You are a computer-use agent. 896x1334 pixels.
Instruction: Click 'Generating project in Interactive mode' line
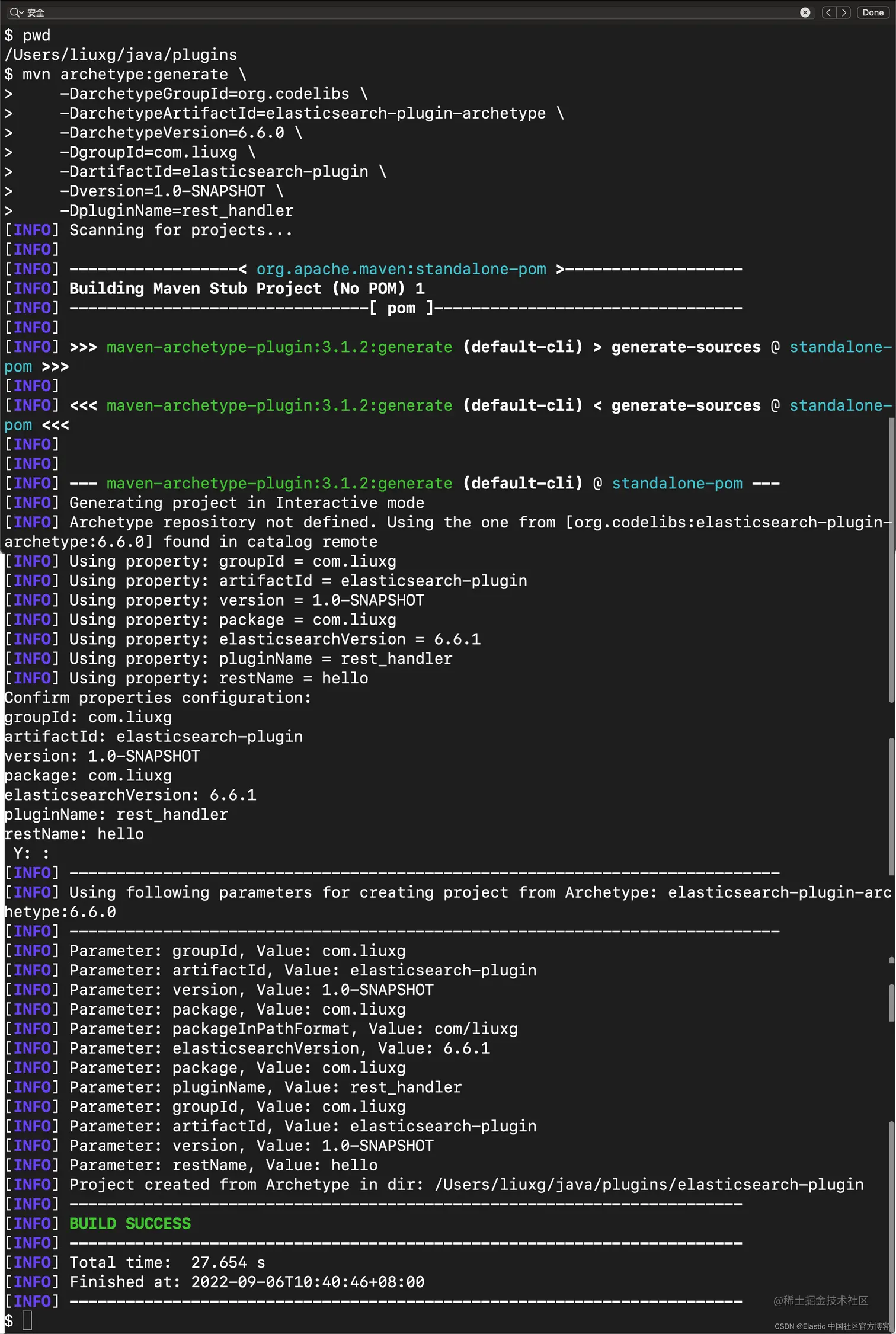click(x=247, y=503)
